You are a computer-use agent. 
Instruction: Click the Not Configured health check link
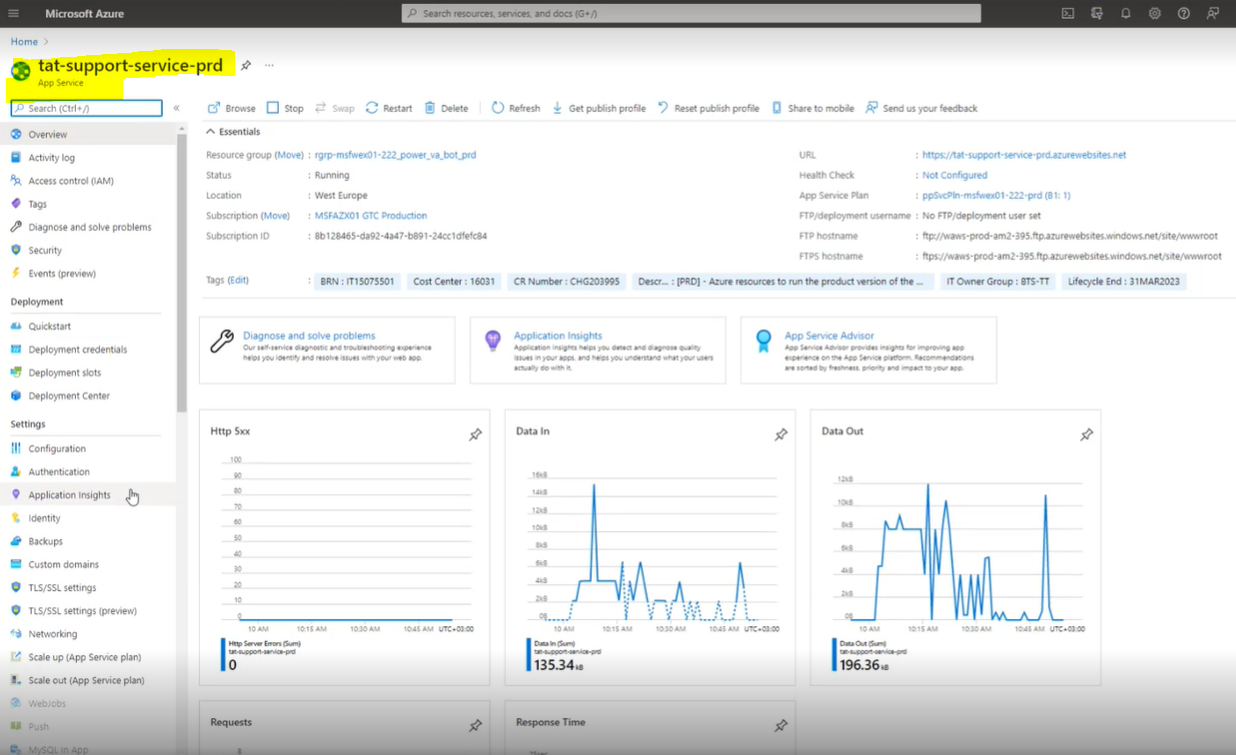coord(955,175)
